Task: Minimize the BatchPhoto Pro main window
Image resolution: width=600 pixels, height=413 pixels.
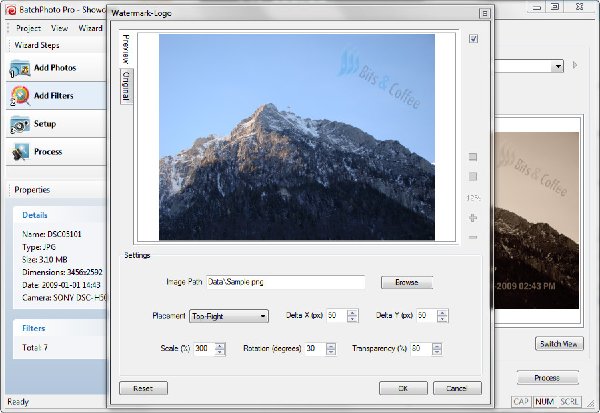Action: [536, 7]
